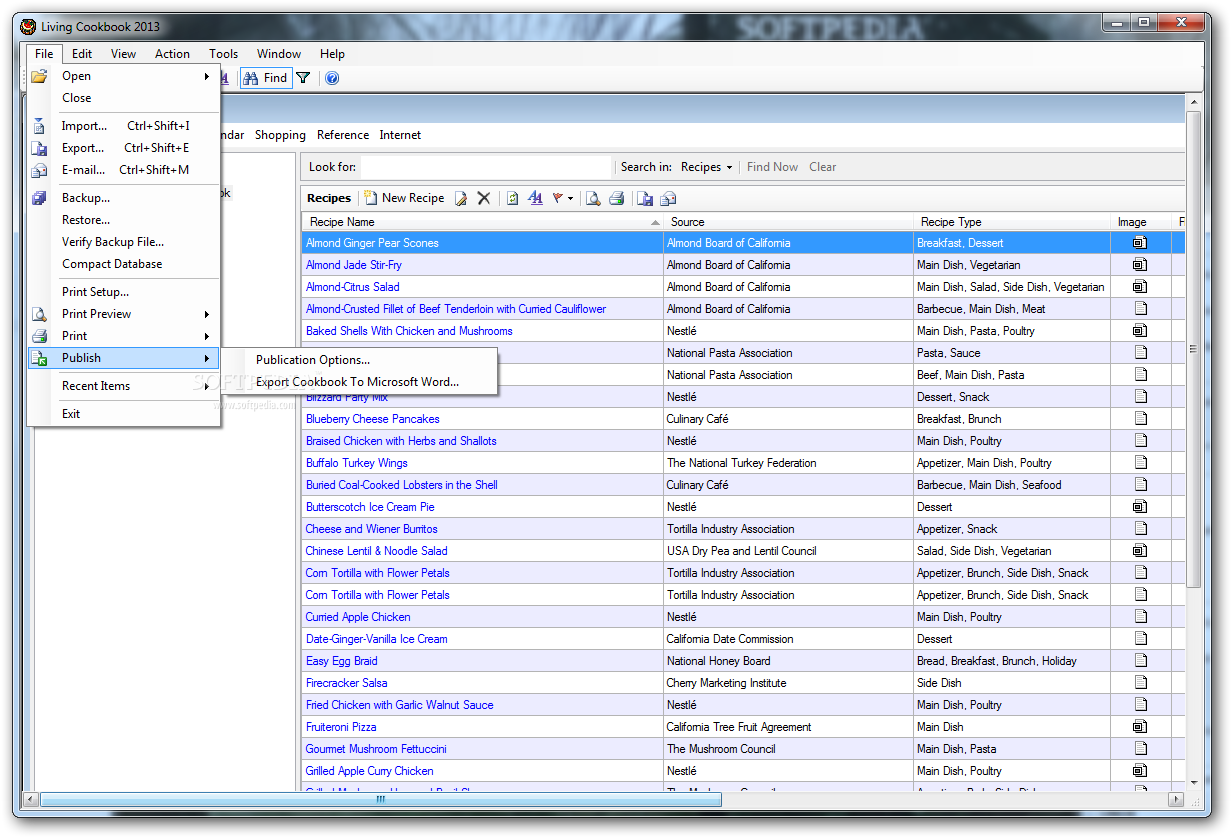Click the print preview magnifier icon in Recipes toolbar

pos(593,198)
